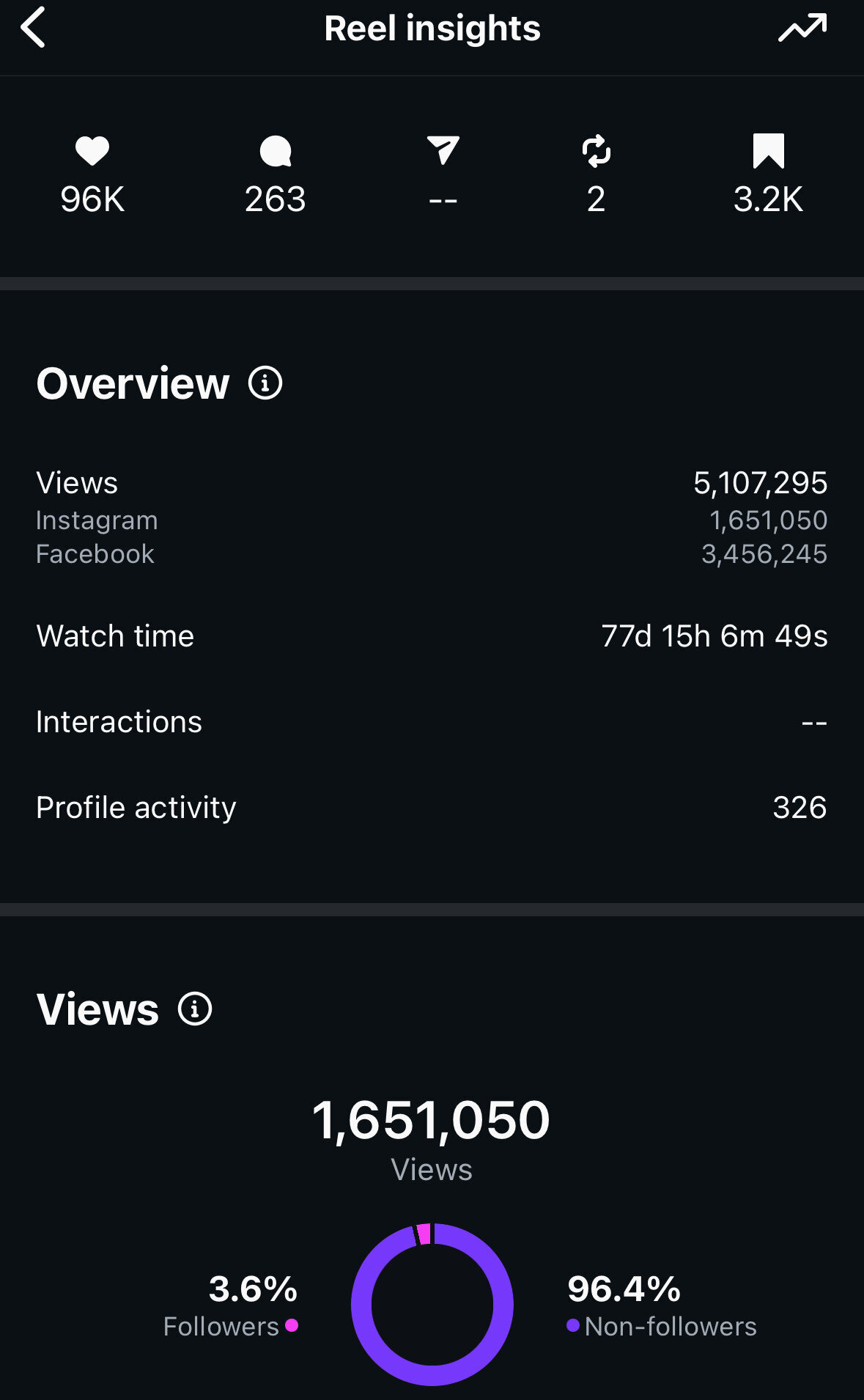The height and width of the screenshot is (1400, 864).
Task: Click the pink Followers legend dot
Action: click(x=292, y=1325)
